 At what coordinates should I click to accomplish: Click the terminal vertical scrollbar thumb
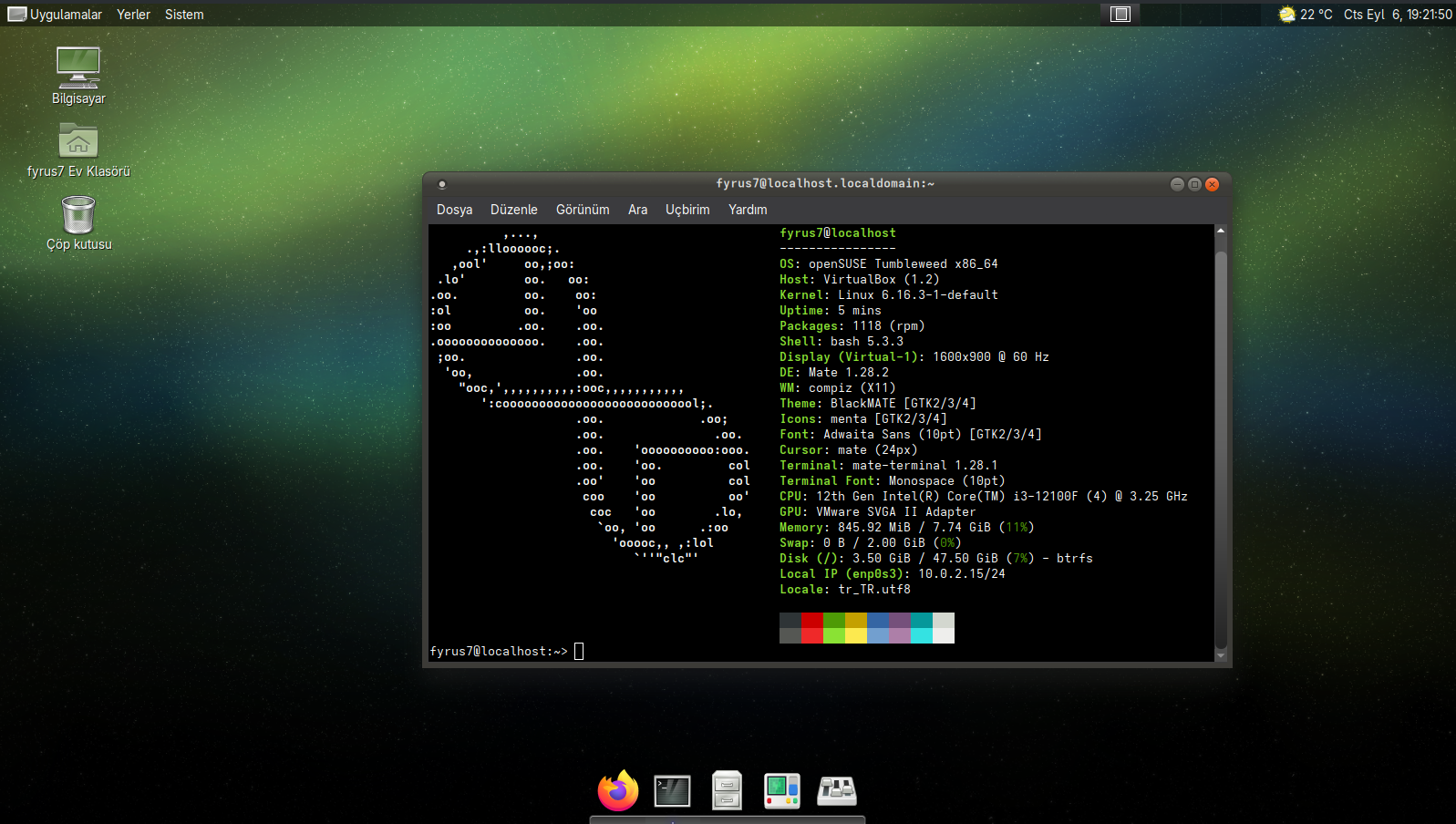[x=1221, y=448]
